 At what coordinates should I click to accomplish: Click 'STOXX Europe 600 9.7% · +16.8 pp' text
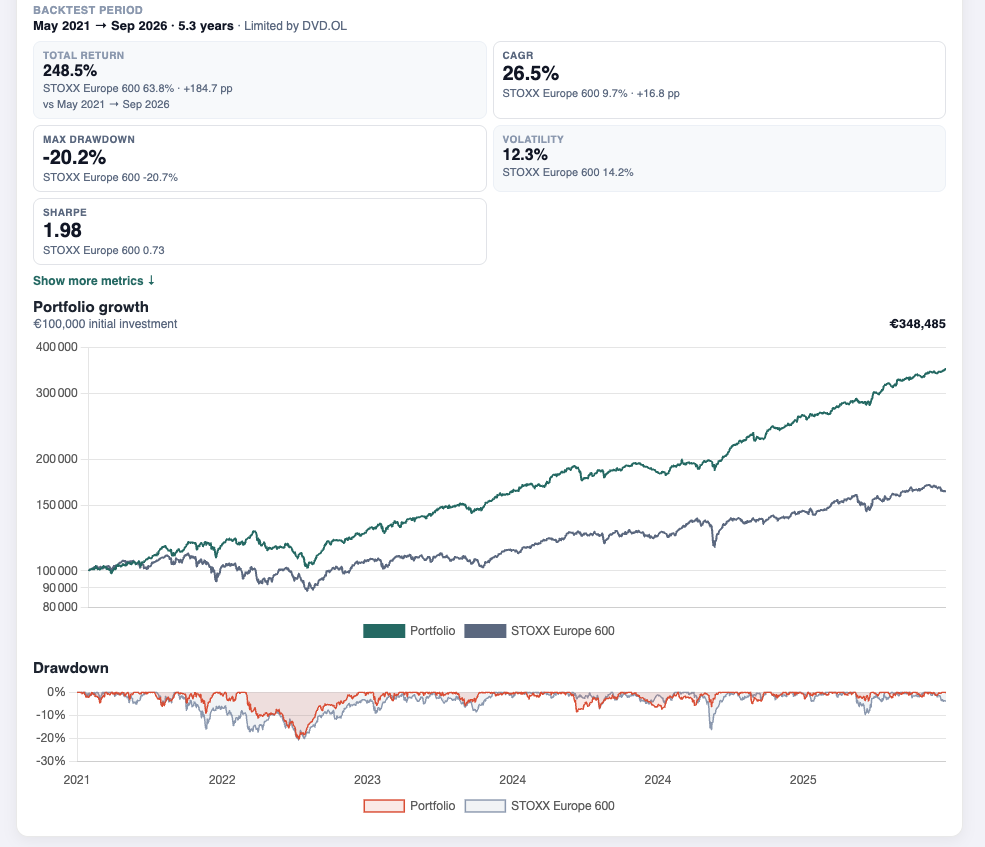(591, 93)
